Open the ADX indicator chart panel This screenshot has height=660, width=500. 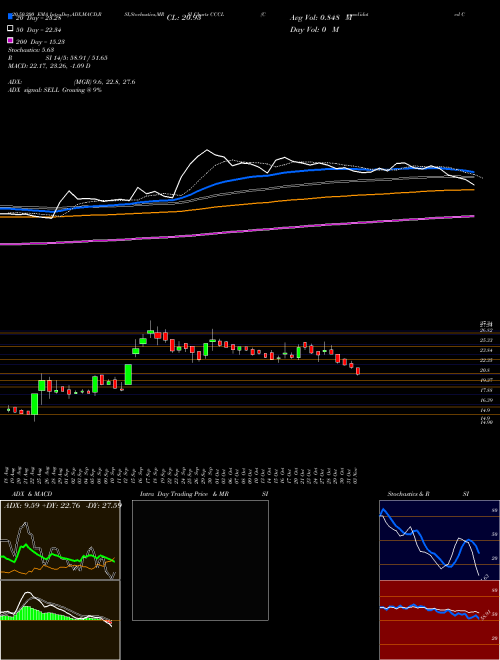(x=60, y=540)
